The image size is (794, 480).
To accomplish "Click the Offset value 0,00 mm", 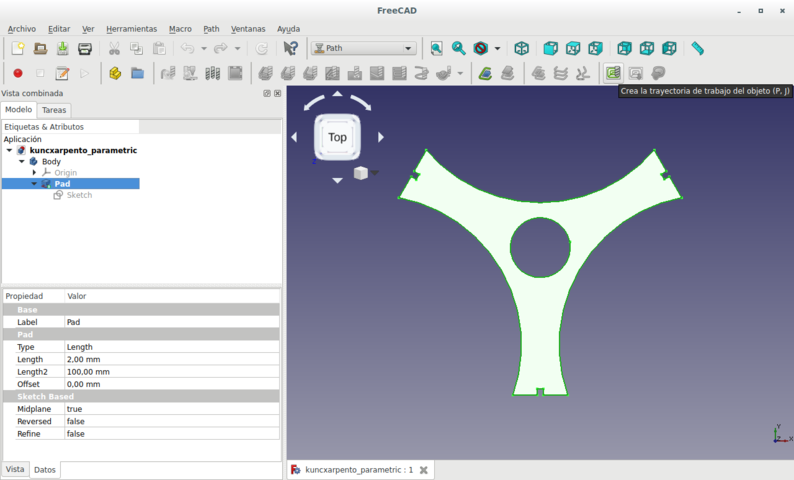I will pyautogui.click(x=172, y=384).
